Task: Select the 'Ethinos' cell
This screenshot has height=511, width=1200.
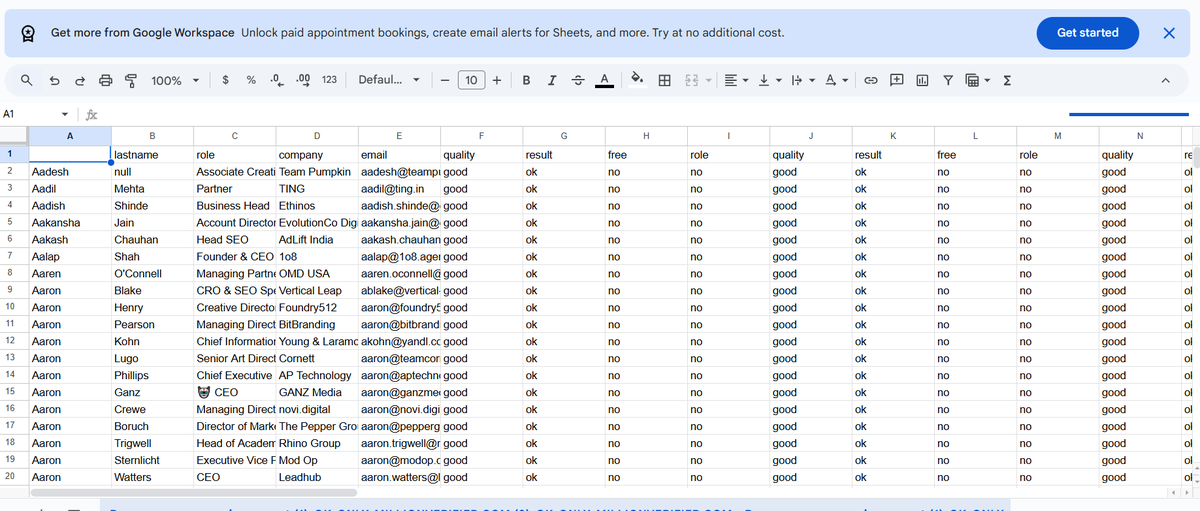Action: (x=316, y=206)
